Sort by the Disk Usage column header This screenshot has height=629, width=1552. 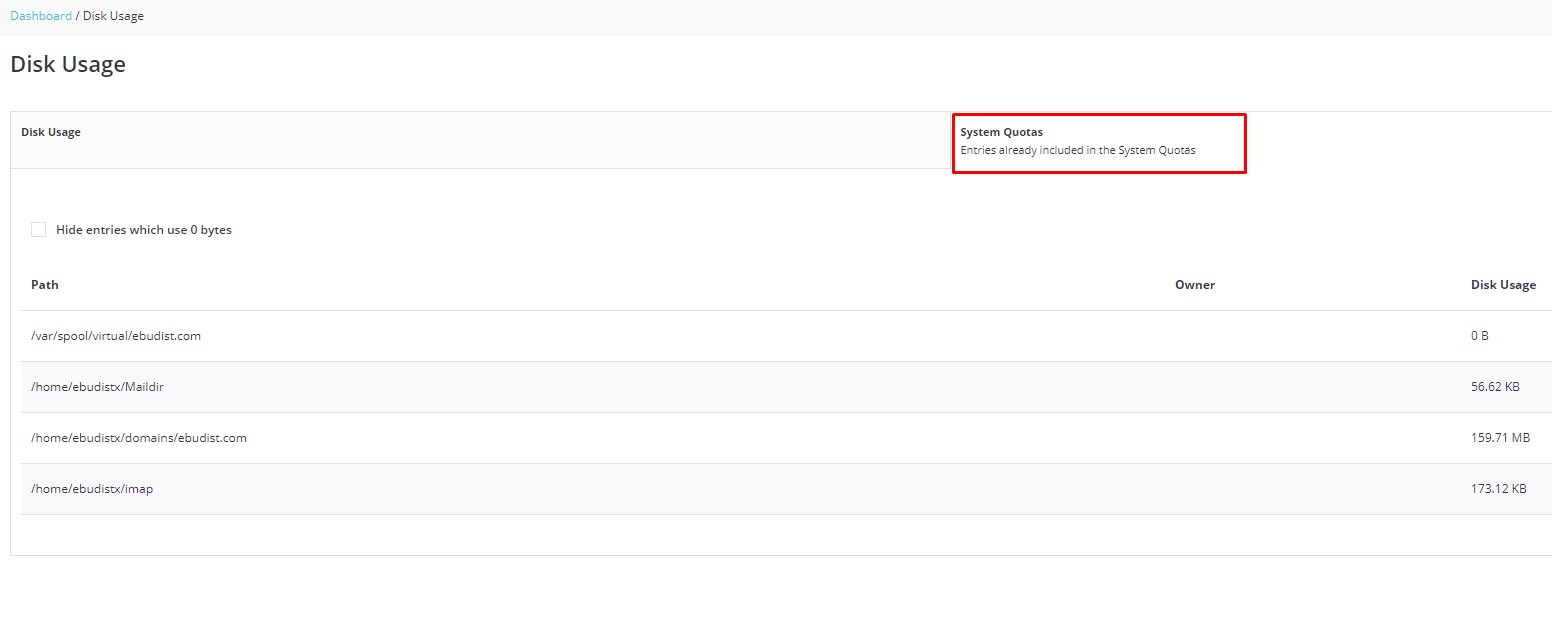click(1502, 285)
